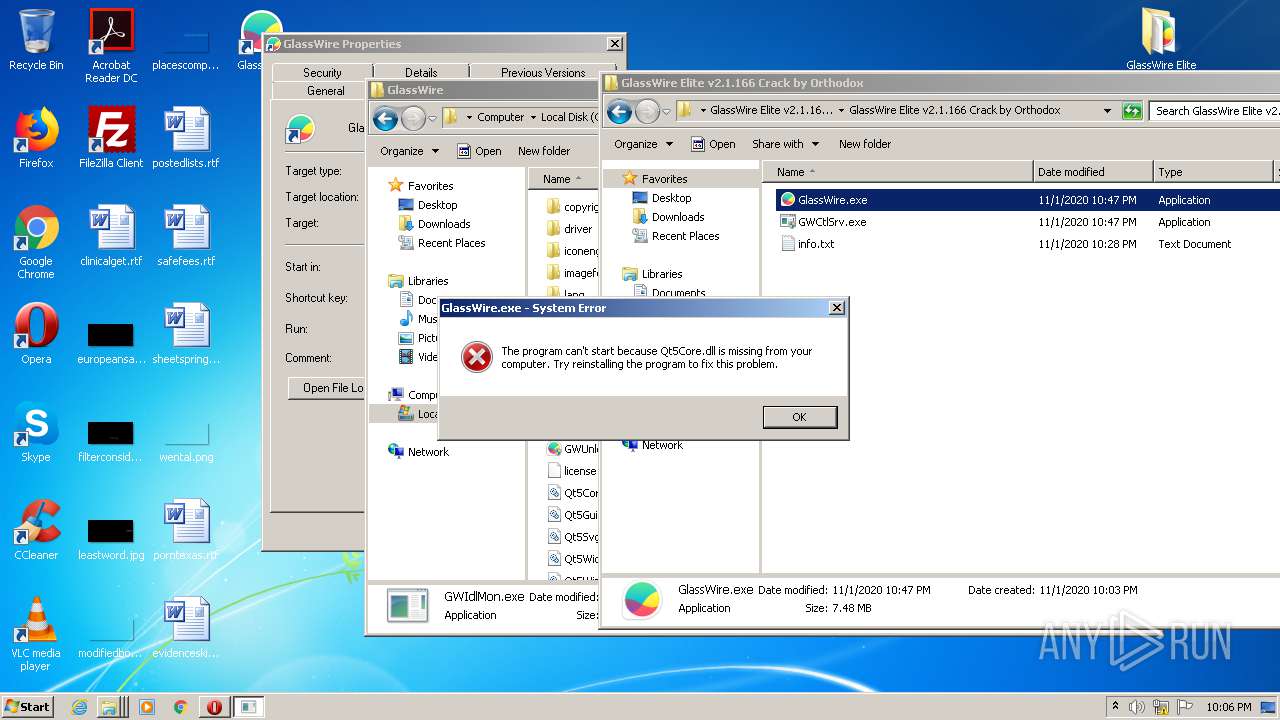Viewport: 1280px width, 720px height.
Task: Select safefees.rtf desktop file
Action: tap(186, 236)
